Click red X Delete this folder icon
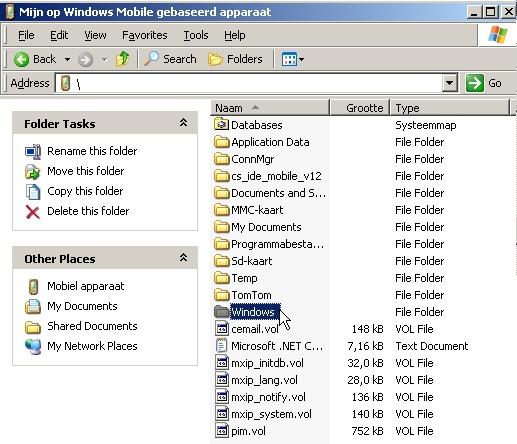 click(x=33, y=212)
